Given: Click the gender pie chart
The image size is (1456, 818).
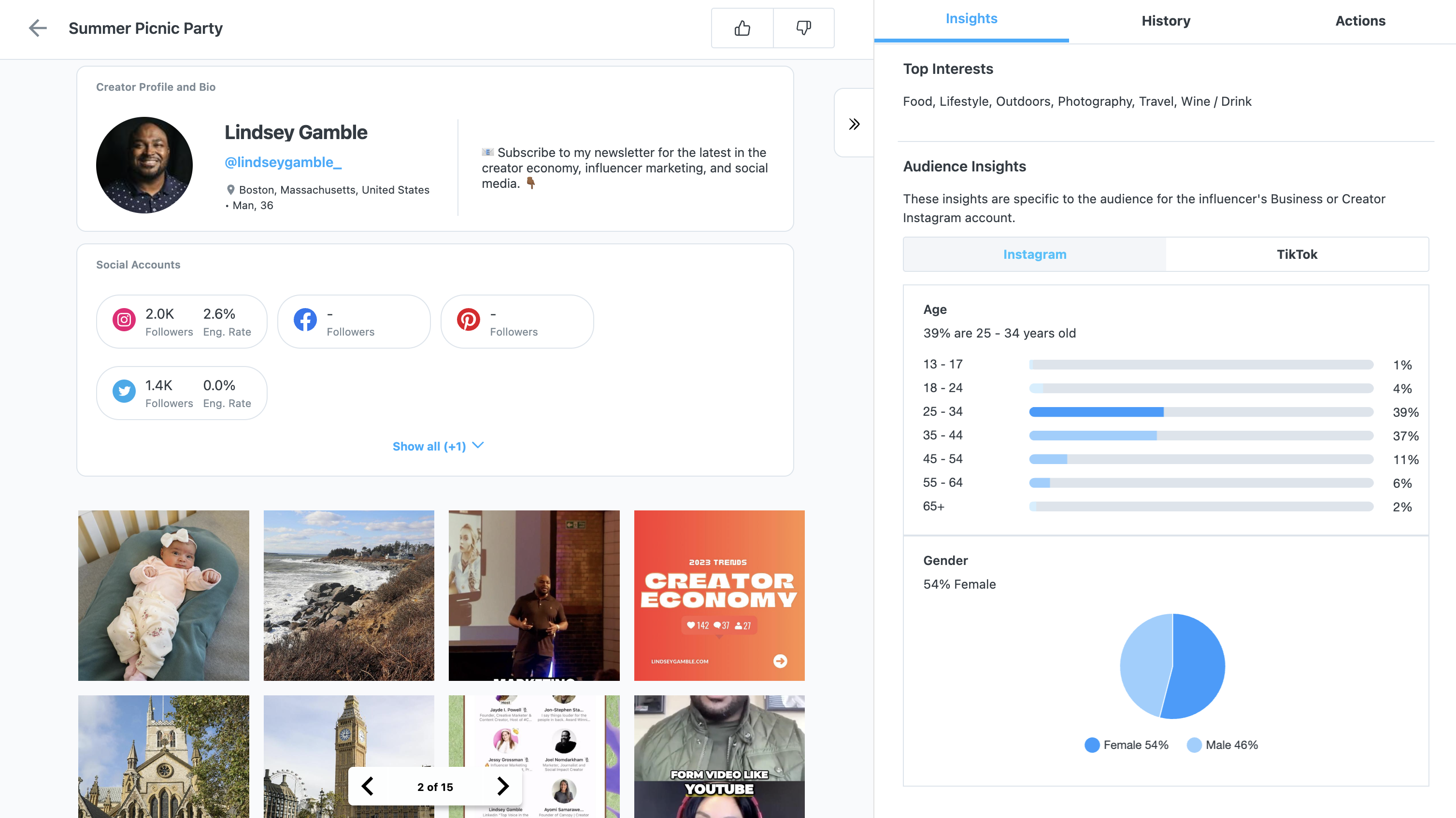Looking at the screenshot, I should click(1172, 666).
